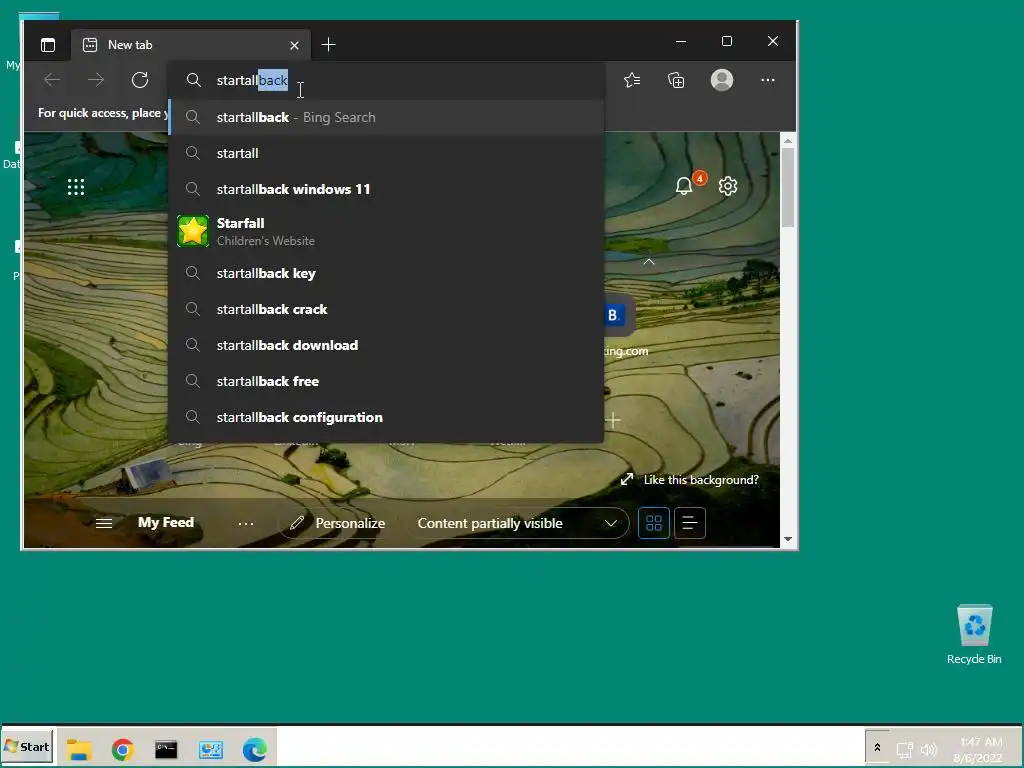Open the Booking.com quick link tile
Image resolution: width=1024 pixels, height=768 pixels.
(x=615, y=315)
